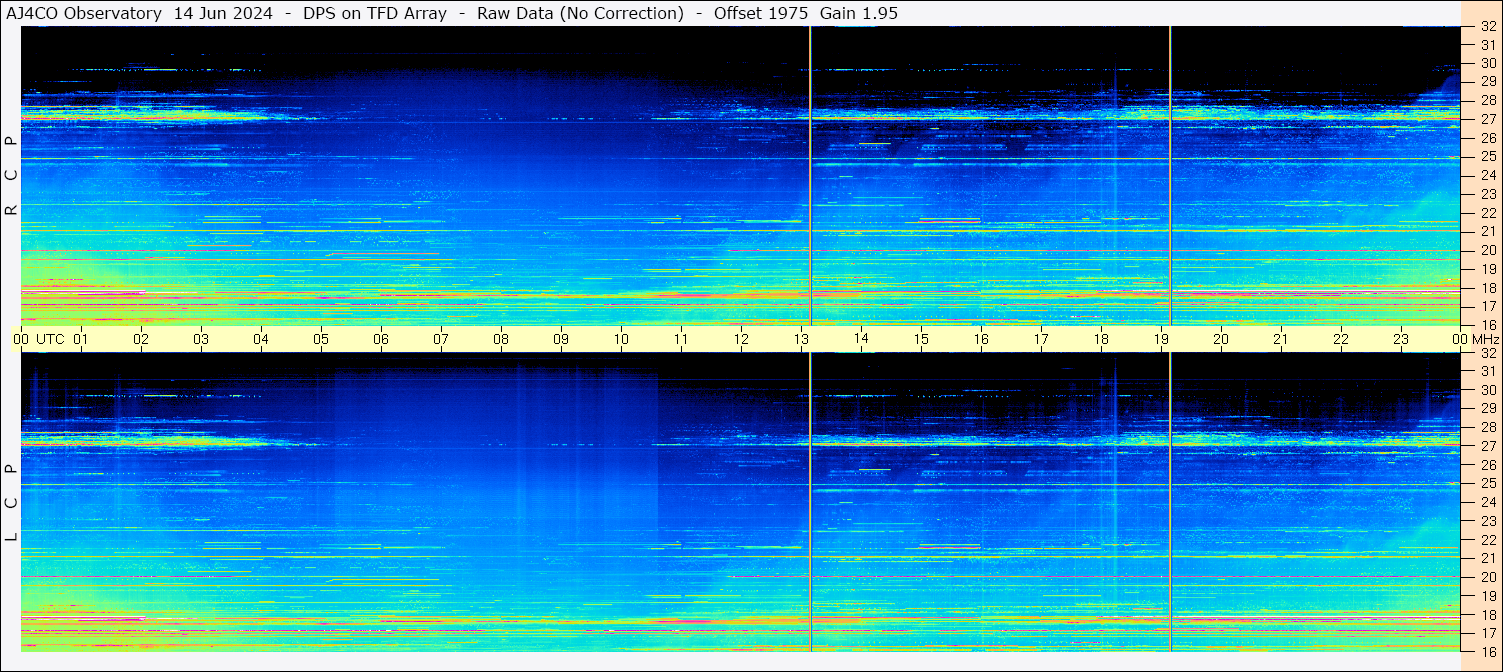This screenshot has height=672, width=1503.
Task: Click green marker near 13 UTC in RCP panel
Action: 810,175
